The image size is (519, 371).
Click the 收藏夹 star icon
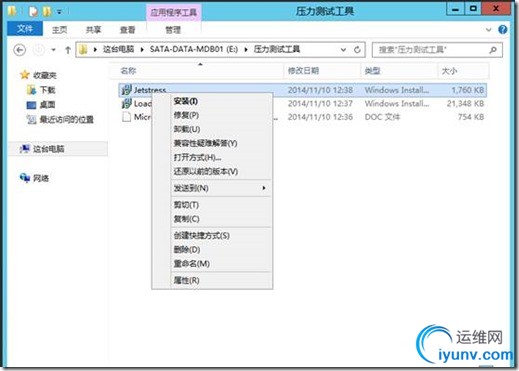(25, 75)
